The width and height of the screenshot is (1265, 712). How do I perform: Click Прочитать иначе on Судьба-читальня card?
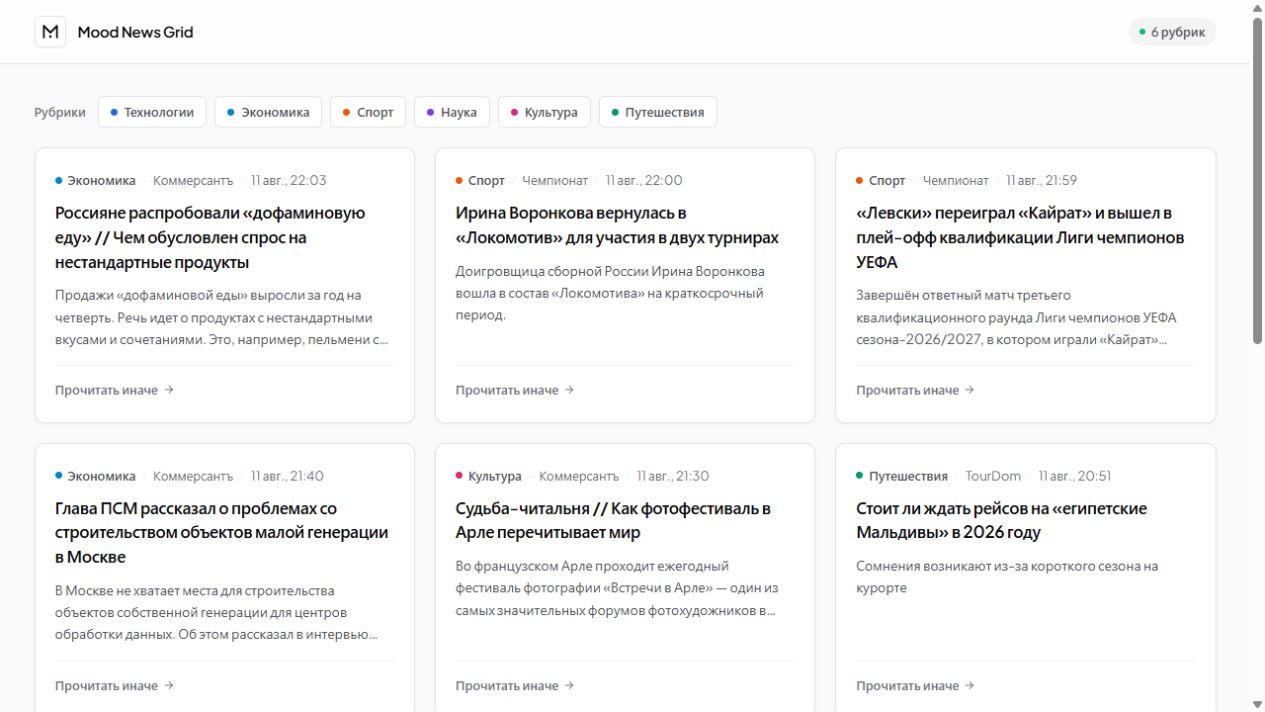click(x=515, y=686)
